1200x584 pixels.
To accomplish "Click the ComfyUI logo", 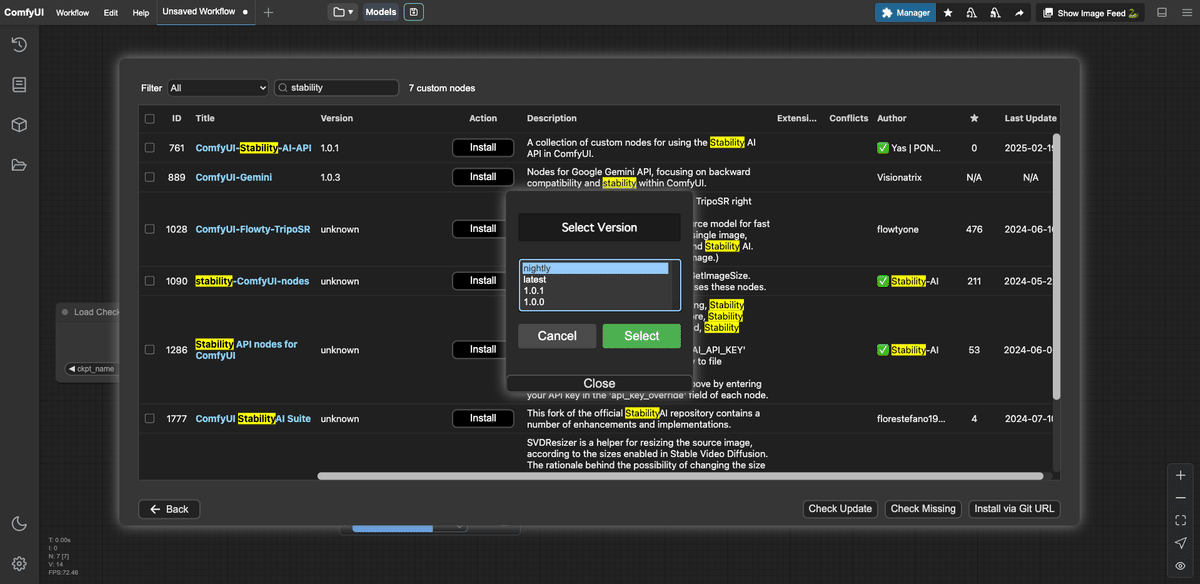I will [x=24, y=13].
